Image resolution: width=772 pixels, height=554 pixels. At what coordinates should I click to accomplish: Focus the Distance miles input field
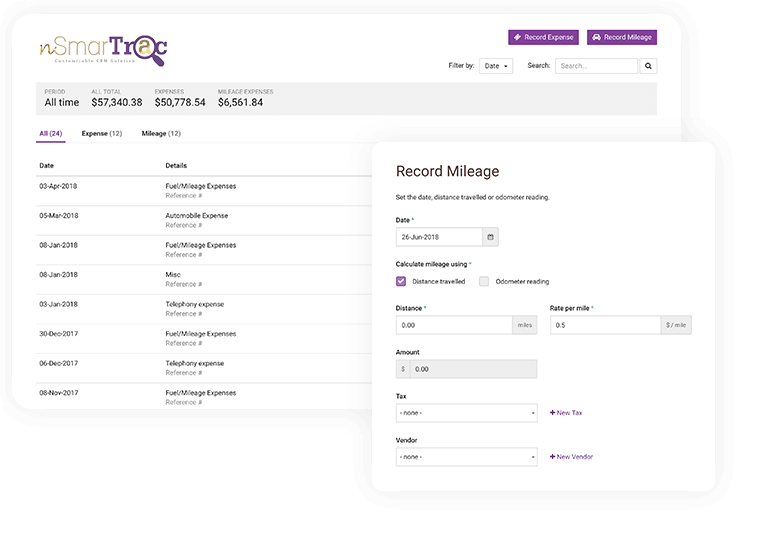click(x=454, y=325)
